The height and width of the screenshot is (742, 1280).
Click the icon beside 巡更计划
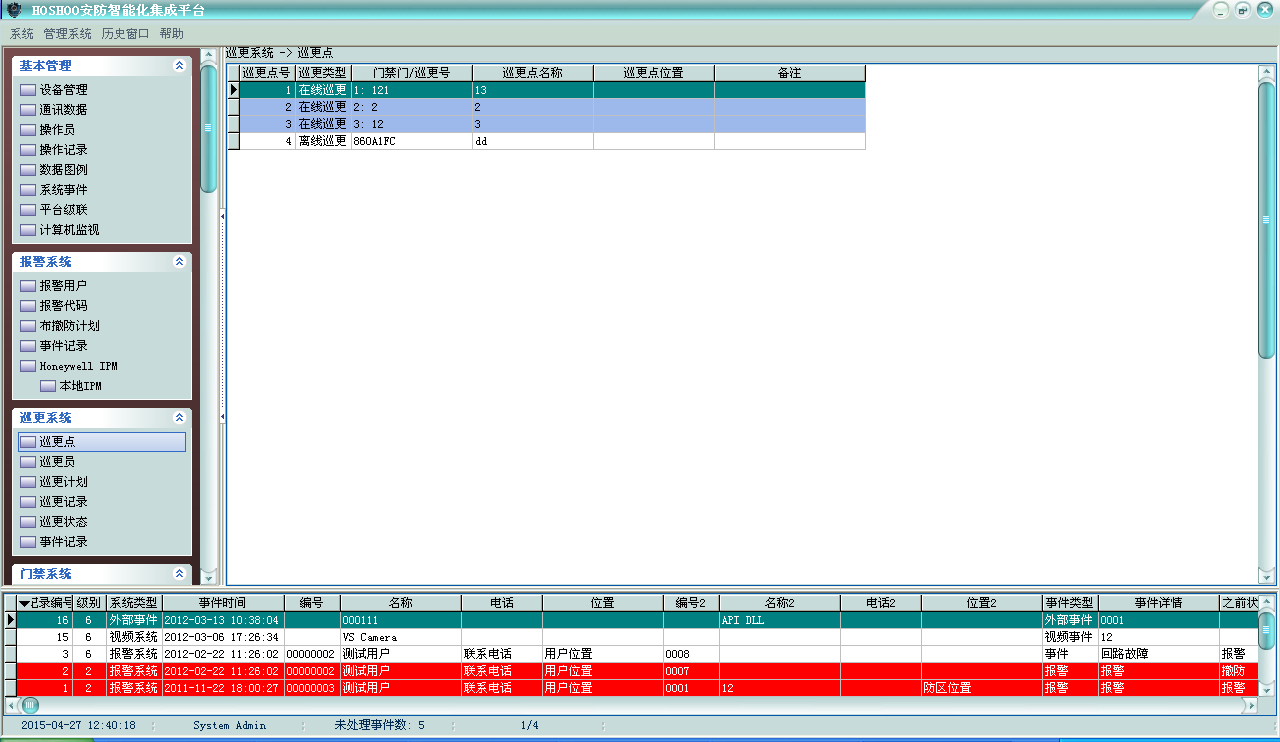click(28, 482)
